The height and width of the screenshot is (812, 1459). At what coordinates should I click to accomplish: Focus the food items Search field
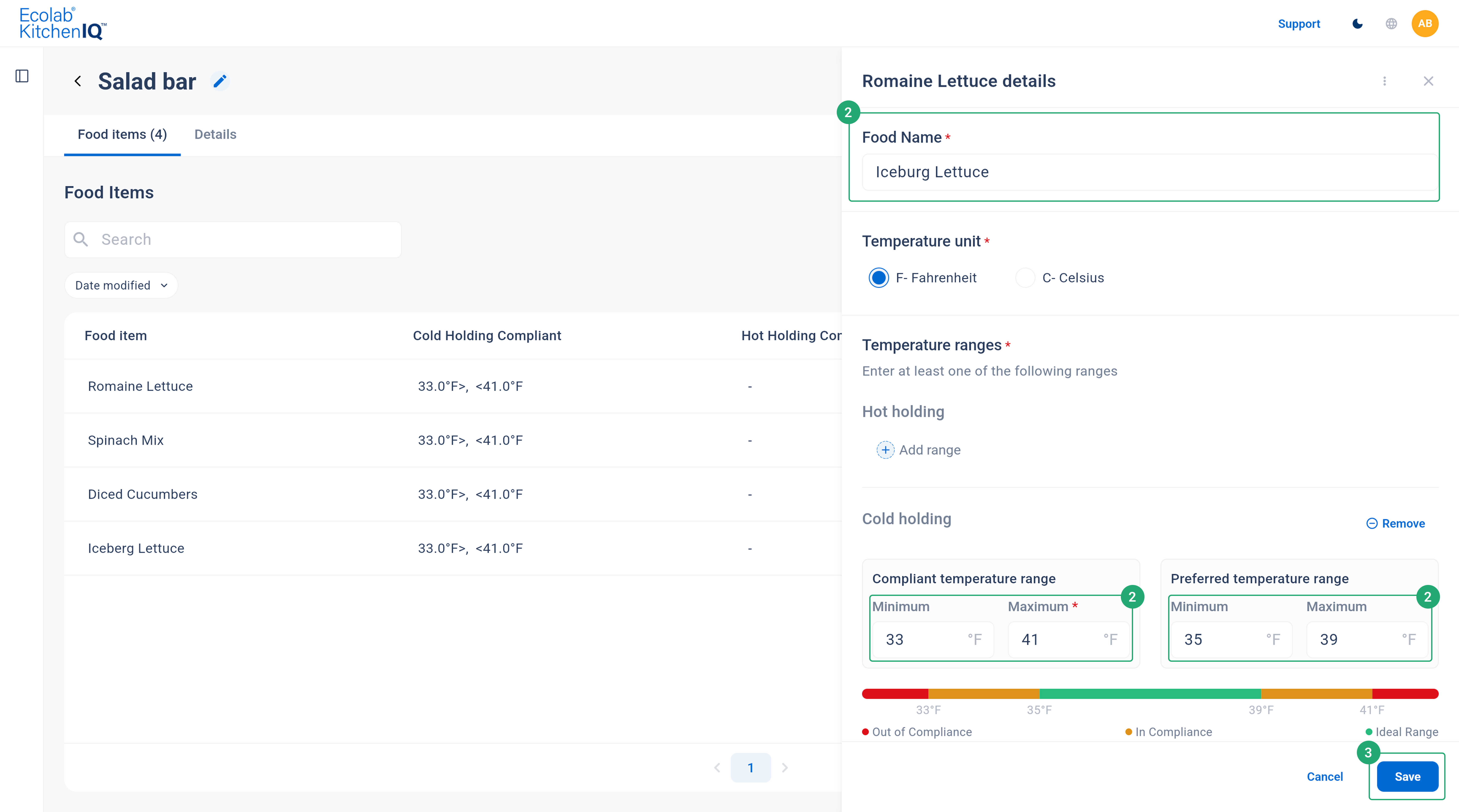point(233,240)
